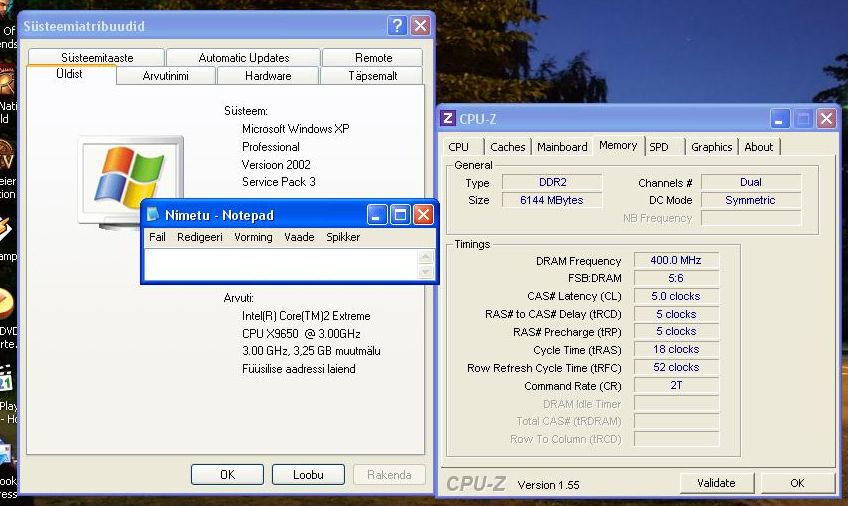Close the Nimetu Notepad window
848x506 pixels.
423,215
